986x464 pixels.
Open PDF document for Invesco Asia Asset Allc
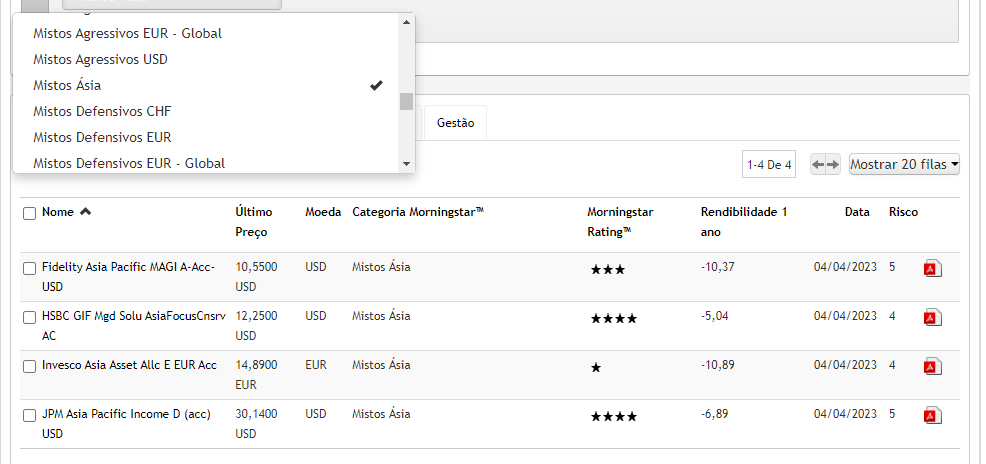click(x=933, y=367)
